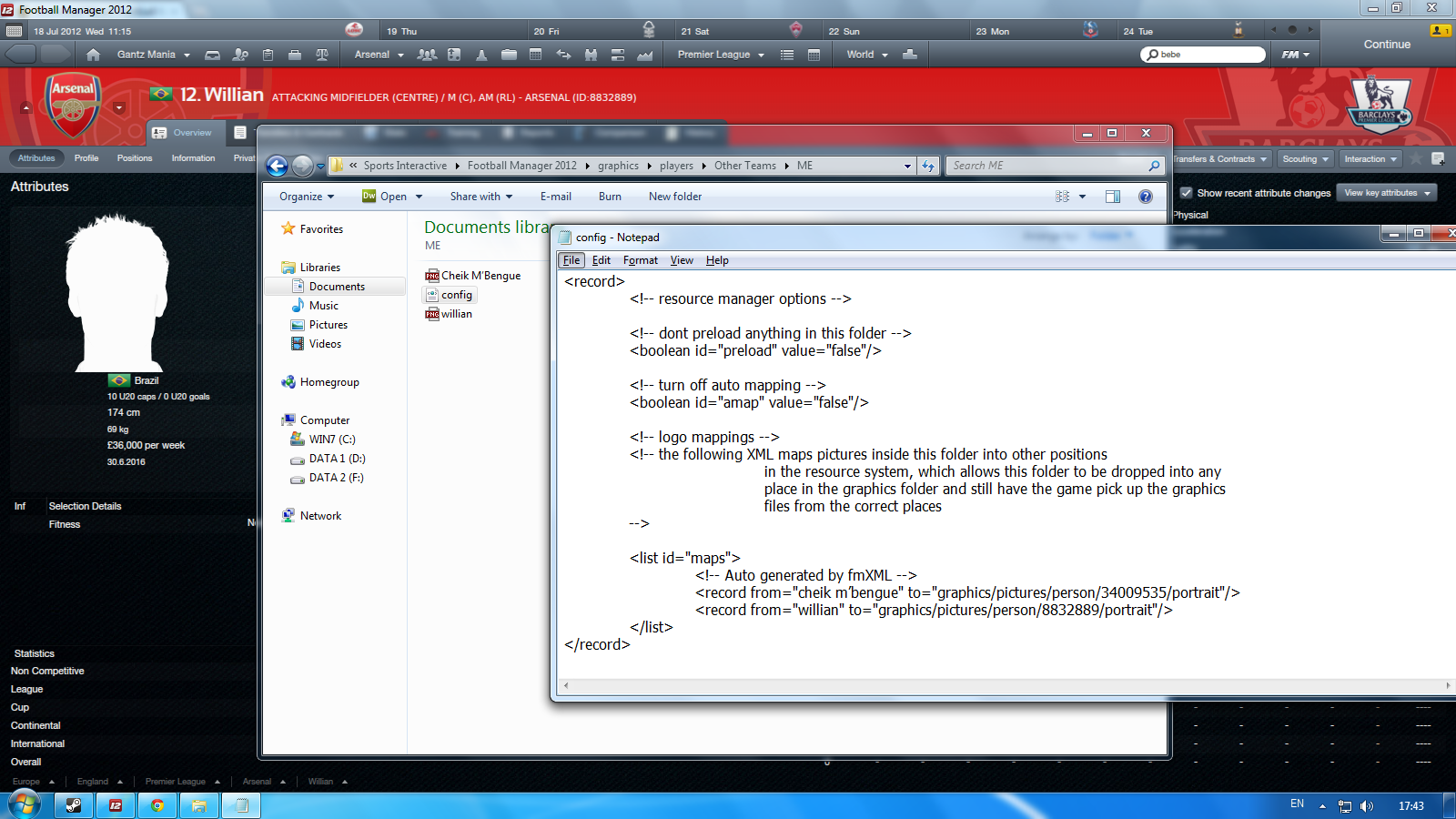This screenshot has height=819, width=1456.
Task: Open the briefcase icon in manager toolbar
Action: (x=295, y=55)
